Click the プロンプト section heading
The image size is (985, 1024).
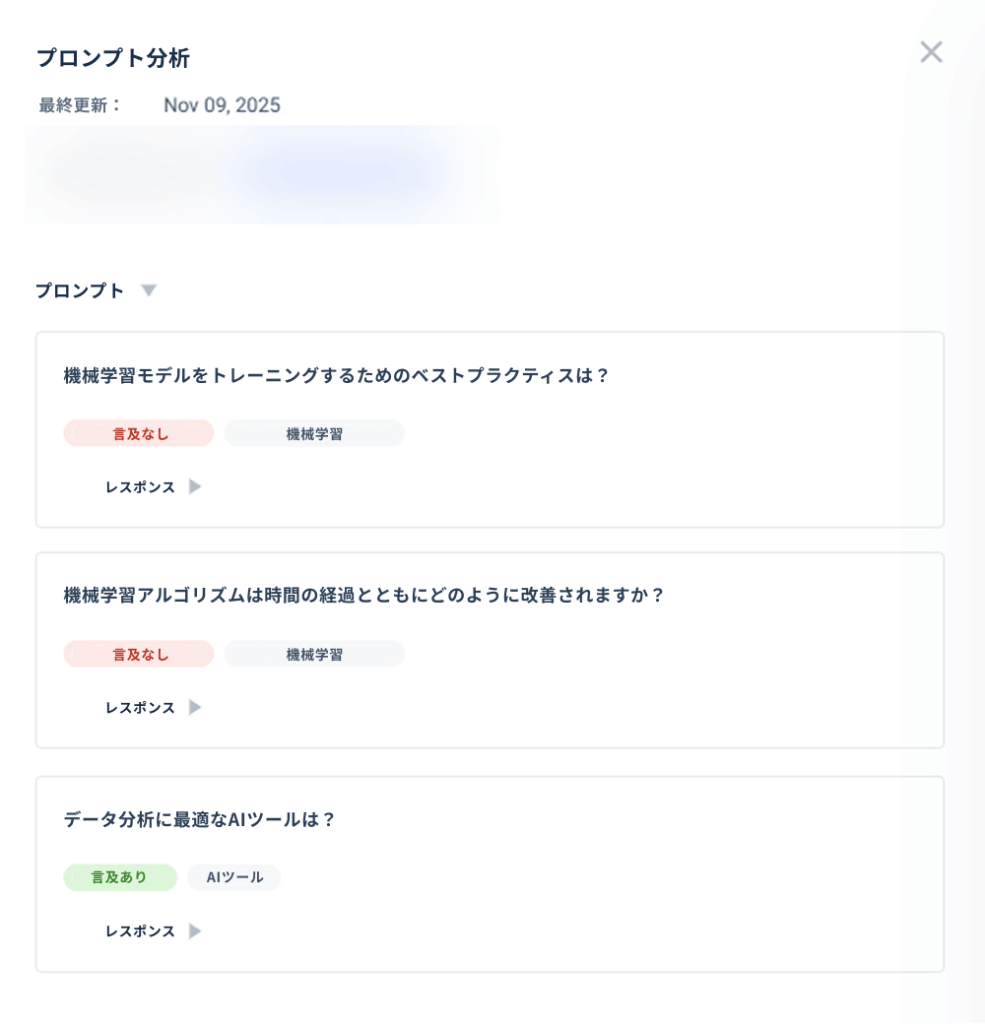[80, 291]
